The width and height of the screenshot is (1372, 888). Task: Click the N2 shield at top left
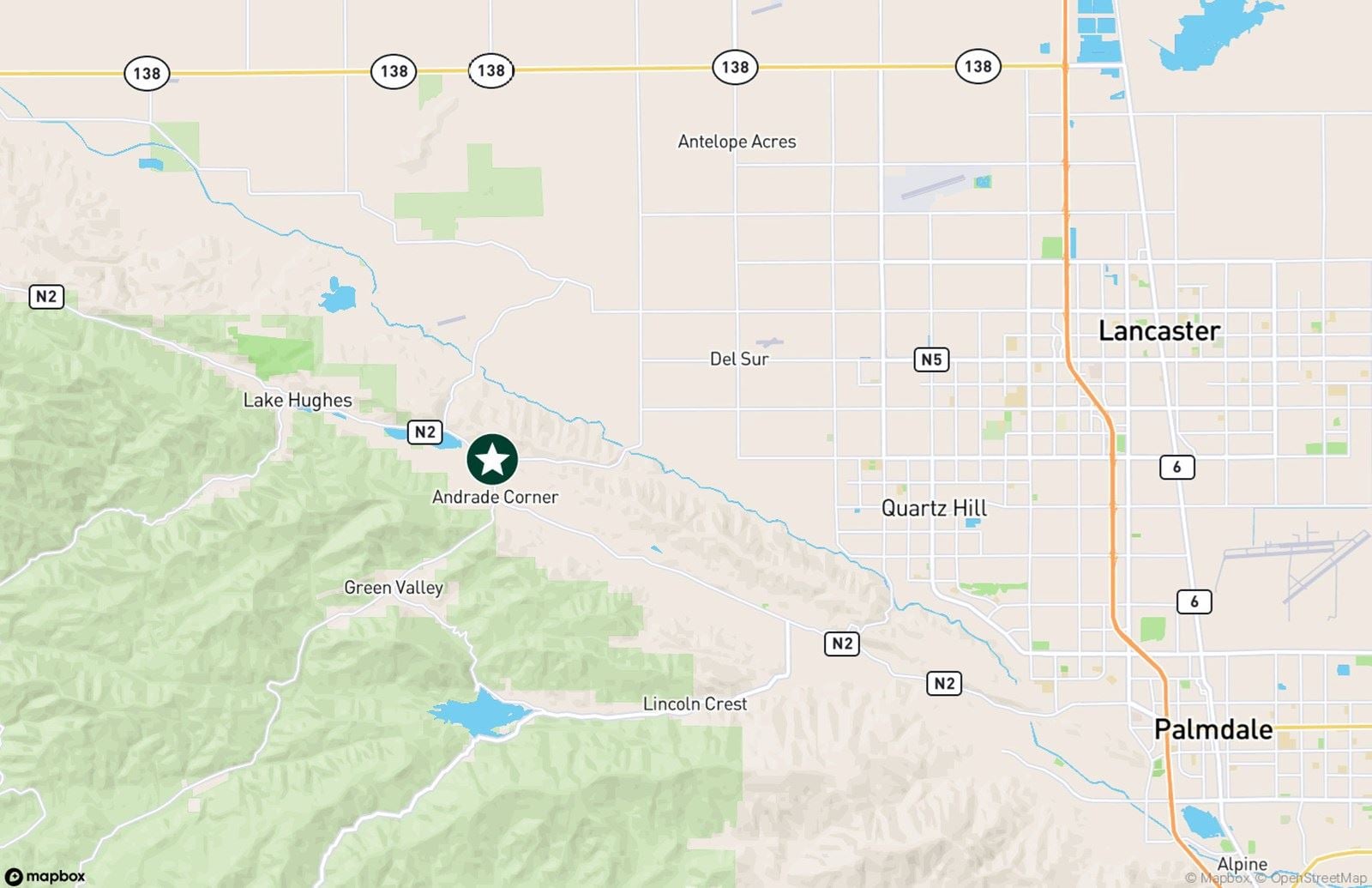coord(46,297)
